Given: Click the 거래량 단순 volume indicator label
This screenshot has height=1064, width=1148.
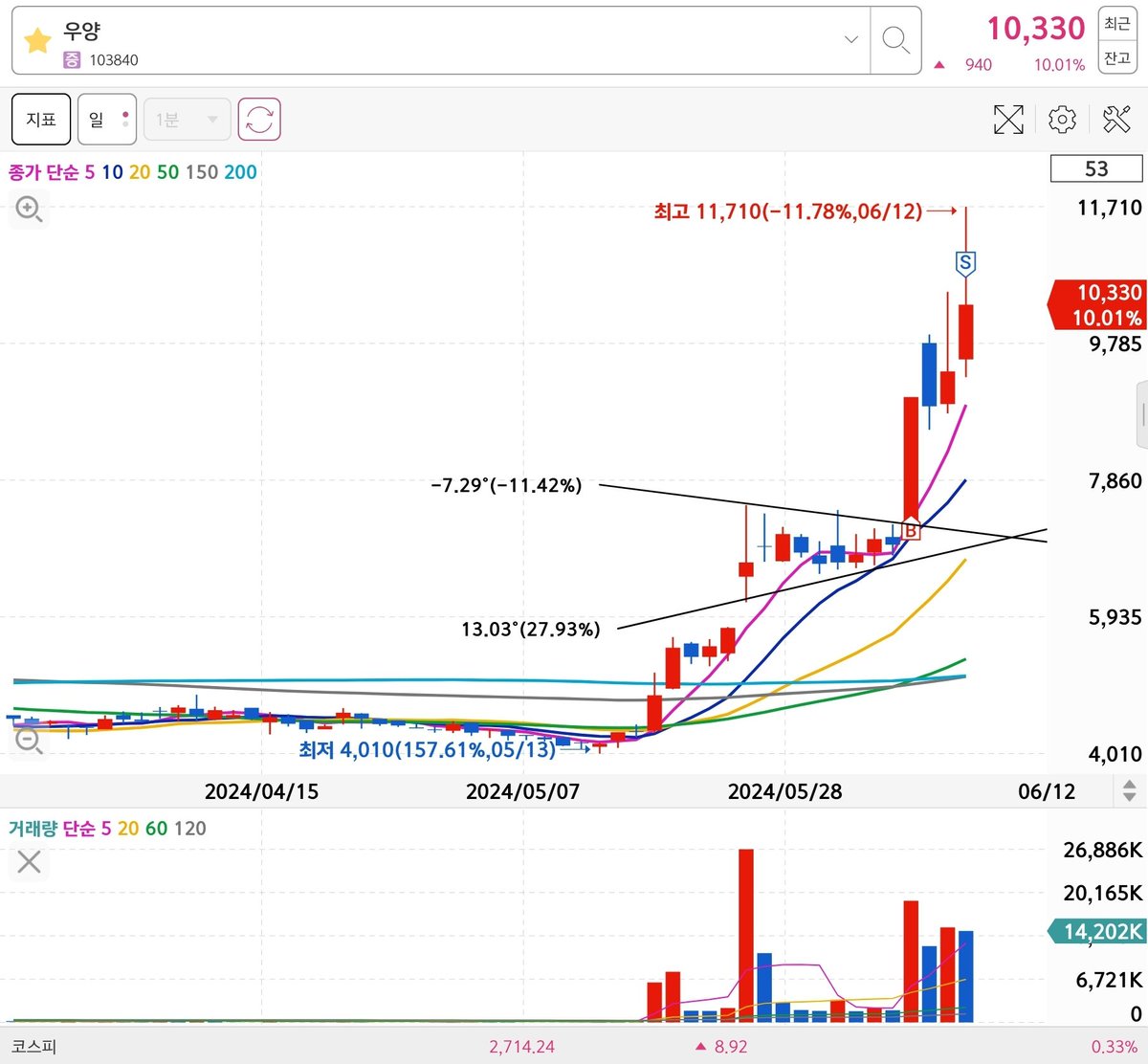Looking at the screenshot, I should pos(53,829).
